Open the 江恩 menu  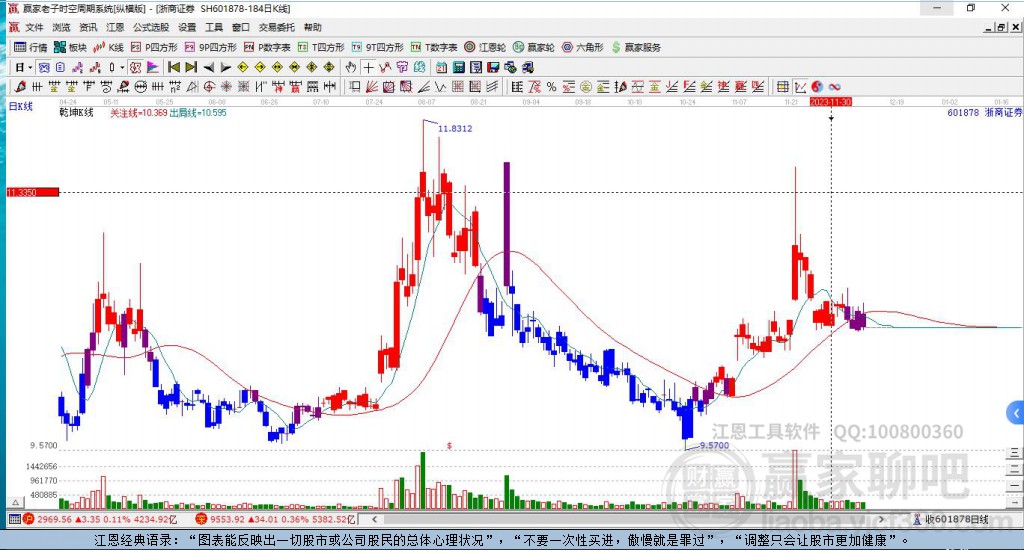pos(115,27)
